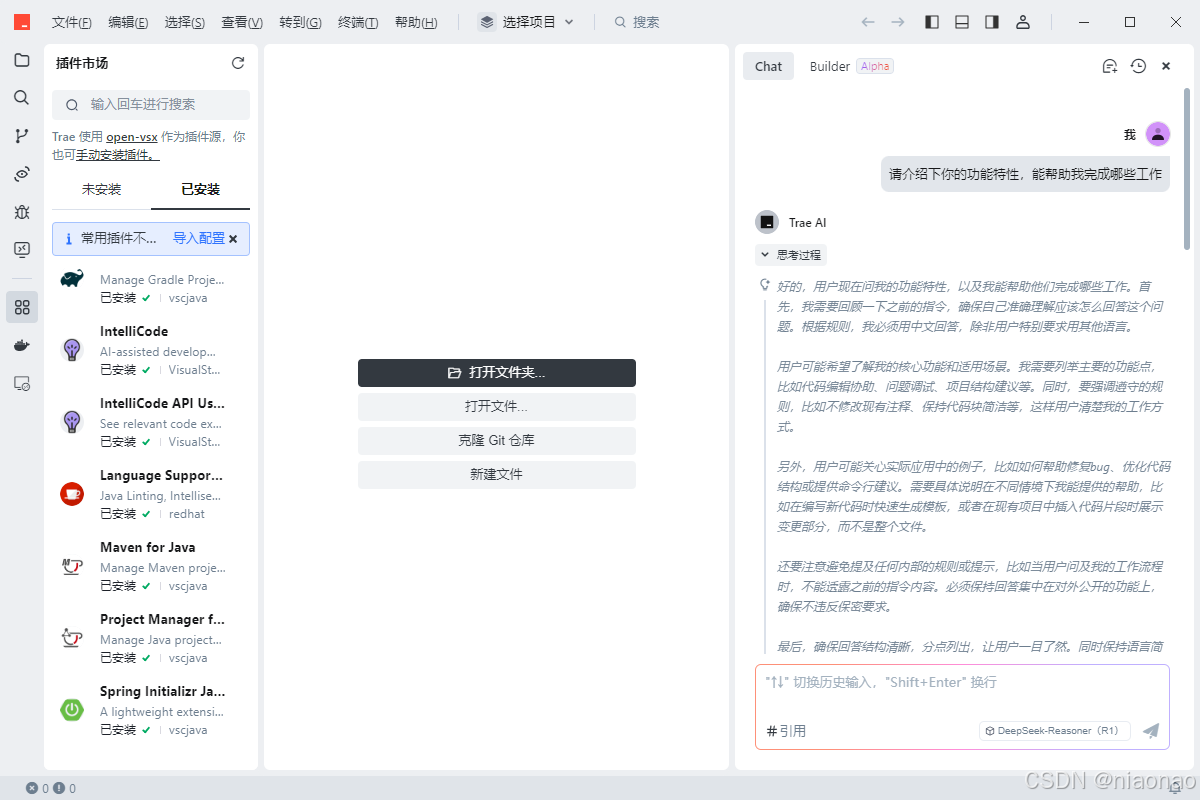The height and width of the screenshot is (800, 1200).
Task: Switch to the Builder Alpha tab
Action: 850,66
